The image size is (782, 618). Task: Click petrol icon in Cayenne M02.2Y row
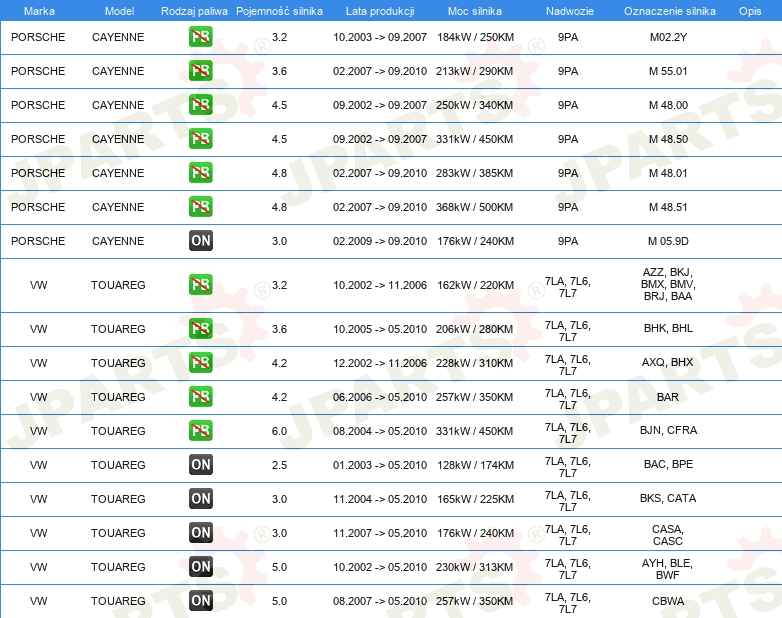200,37
